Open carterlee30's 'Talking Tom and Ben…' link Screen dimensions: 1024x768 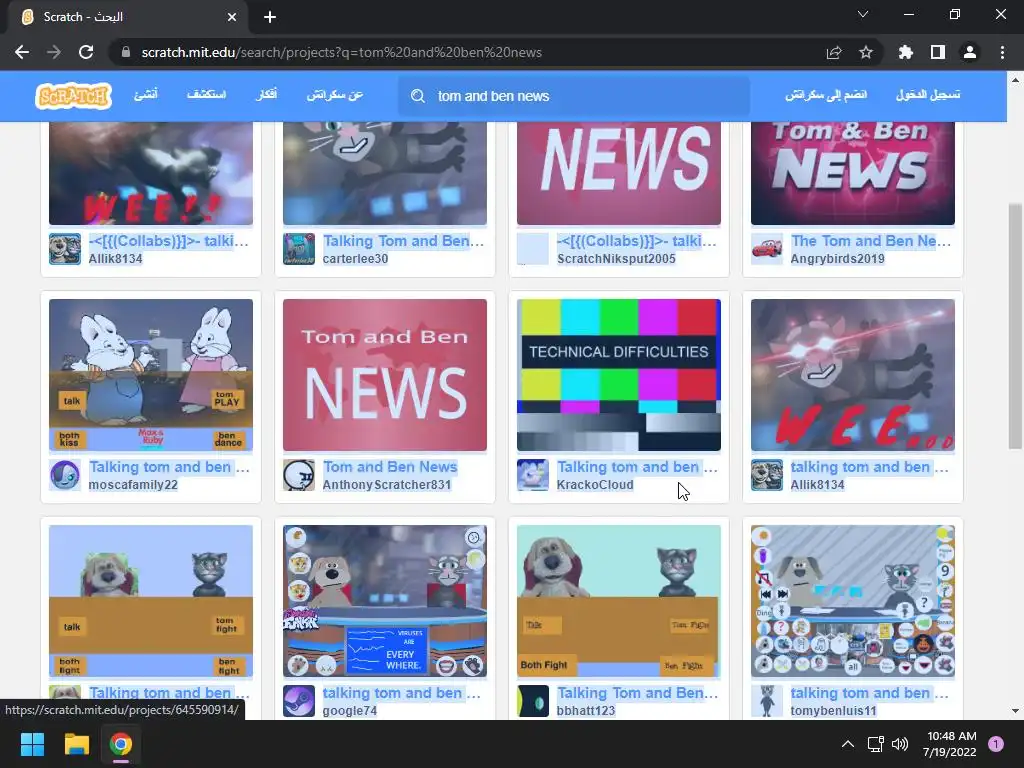pos(404,241)
